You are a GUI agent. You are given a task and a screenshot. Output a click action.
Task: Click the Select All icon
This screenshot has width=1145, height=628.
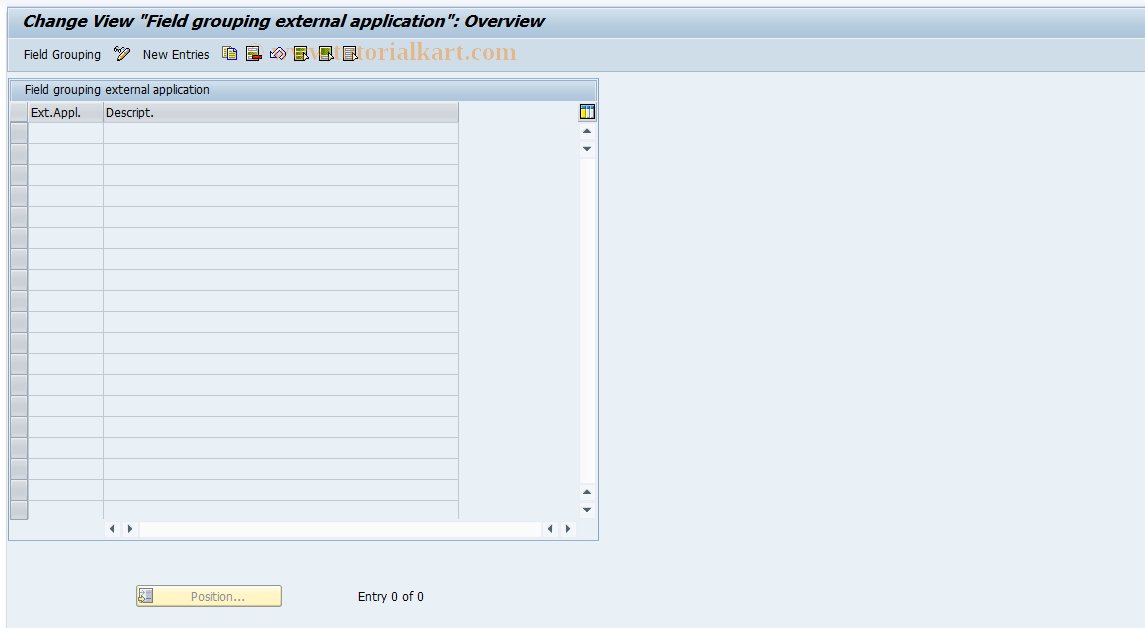click(x=302, y=54)
